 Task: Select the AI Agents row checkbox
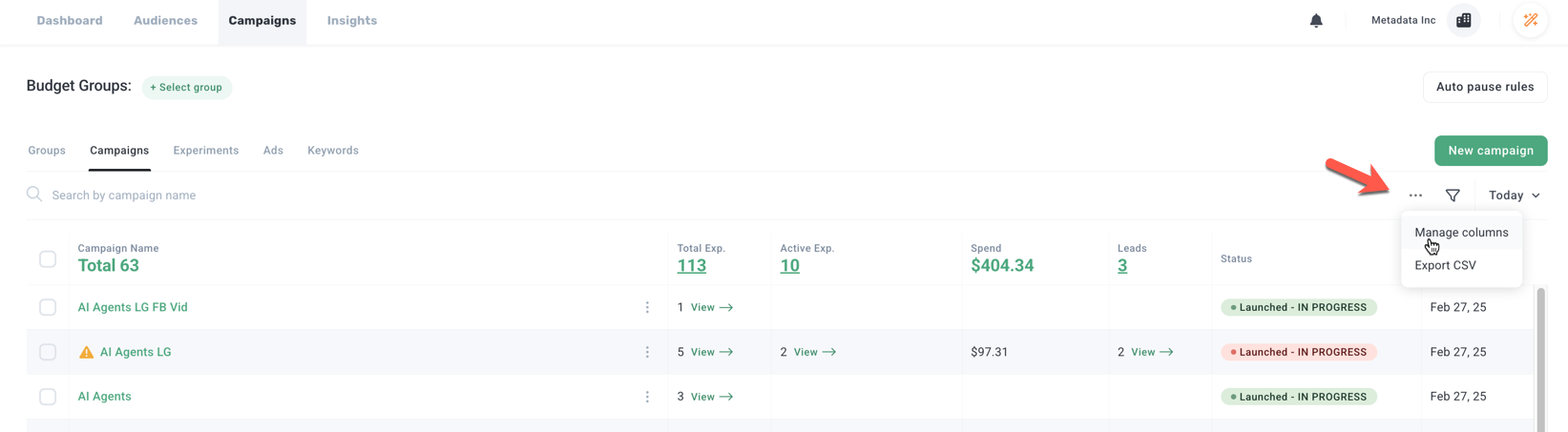click(x=48, y=397)
